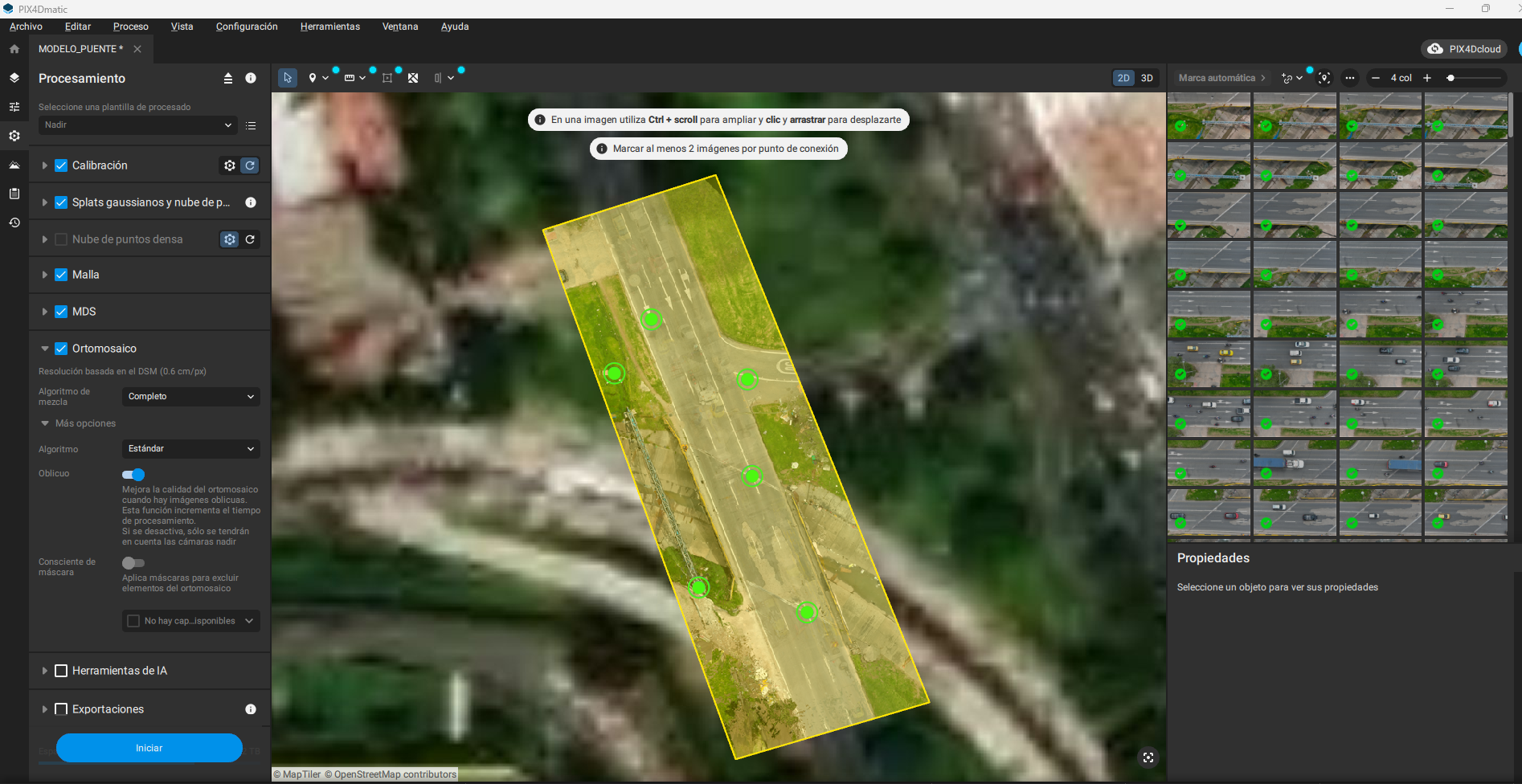Open Calibración step settings gear

tap(230, 165)
